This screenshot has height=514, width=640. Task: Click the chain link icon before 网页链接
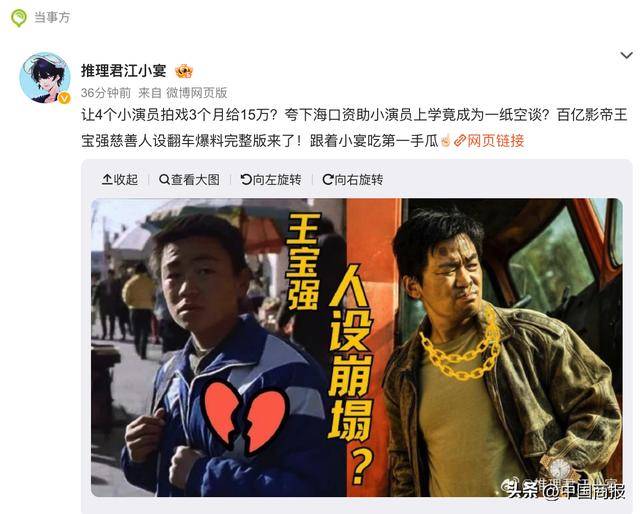tap(460, 141)
